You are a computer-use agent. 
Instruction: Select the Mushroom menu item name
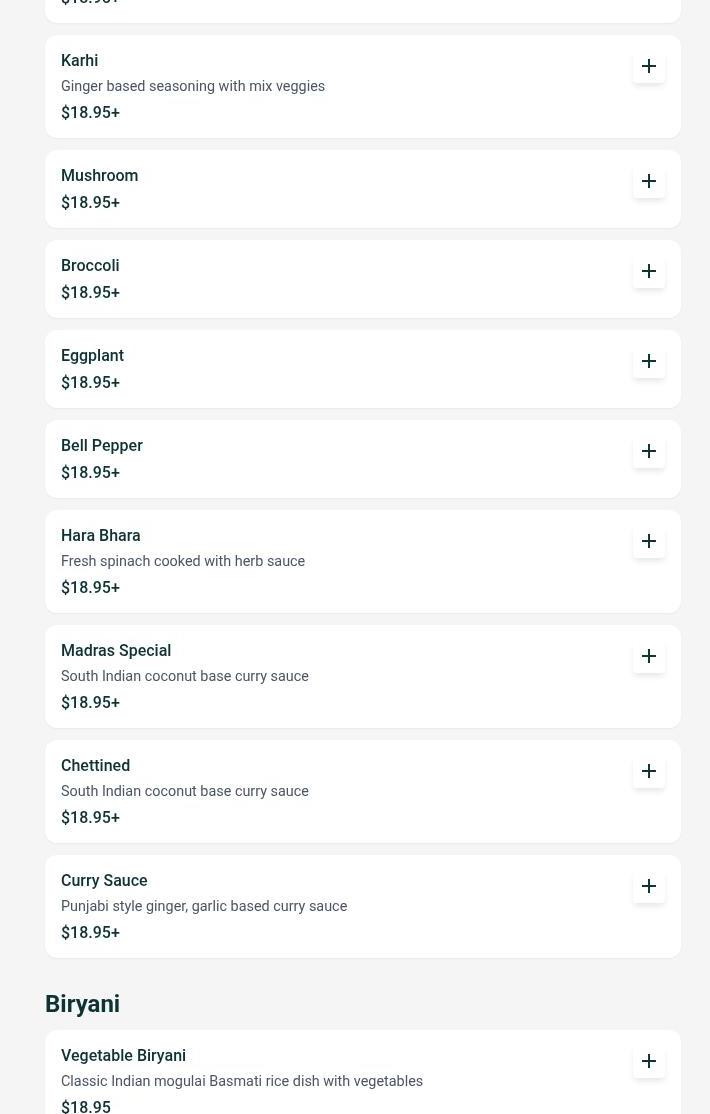coord(99,175)
